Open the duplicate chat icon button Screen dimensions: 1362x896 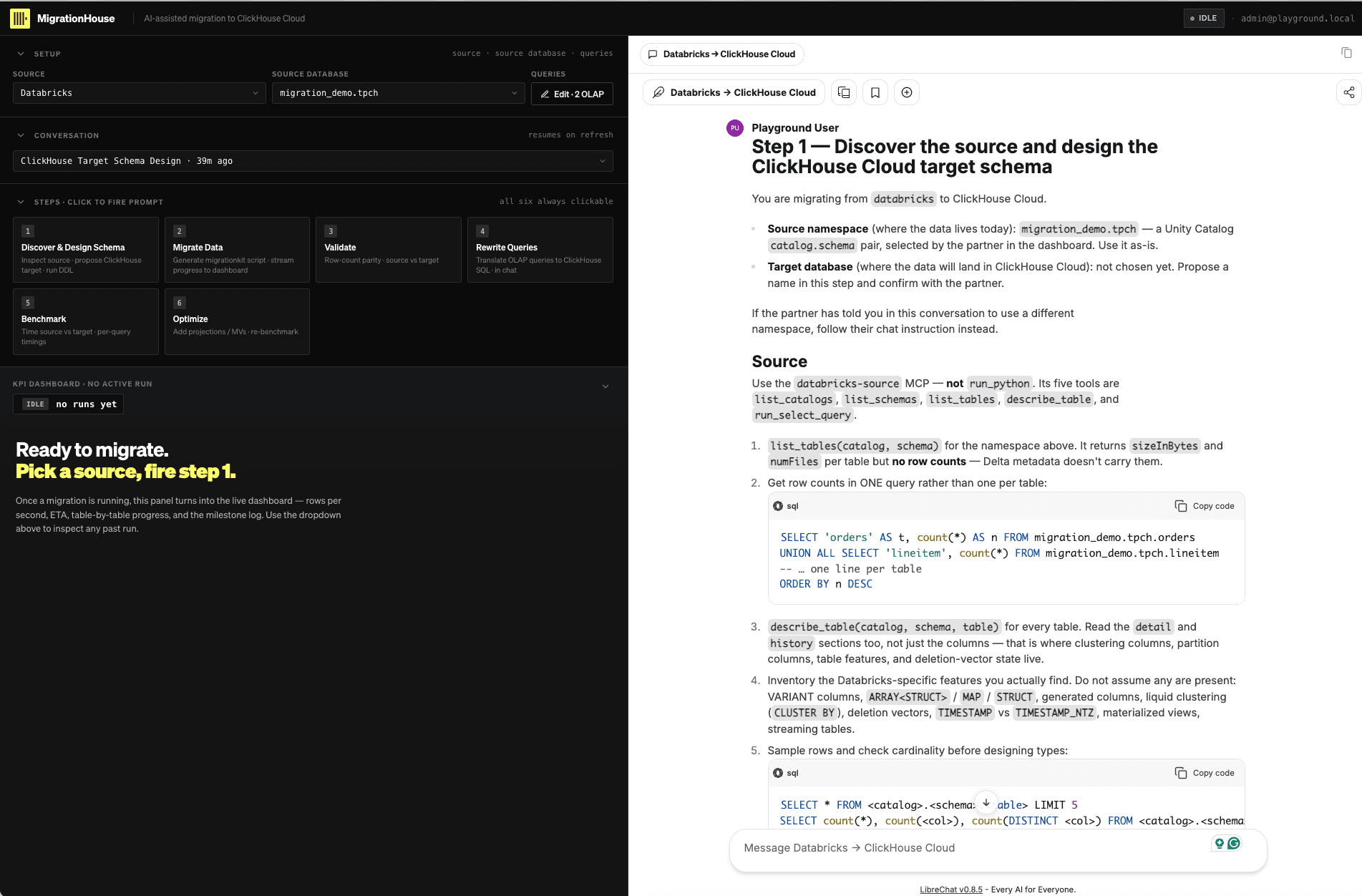point(844,92)
